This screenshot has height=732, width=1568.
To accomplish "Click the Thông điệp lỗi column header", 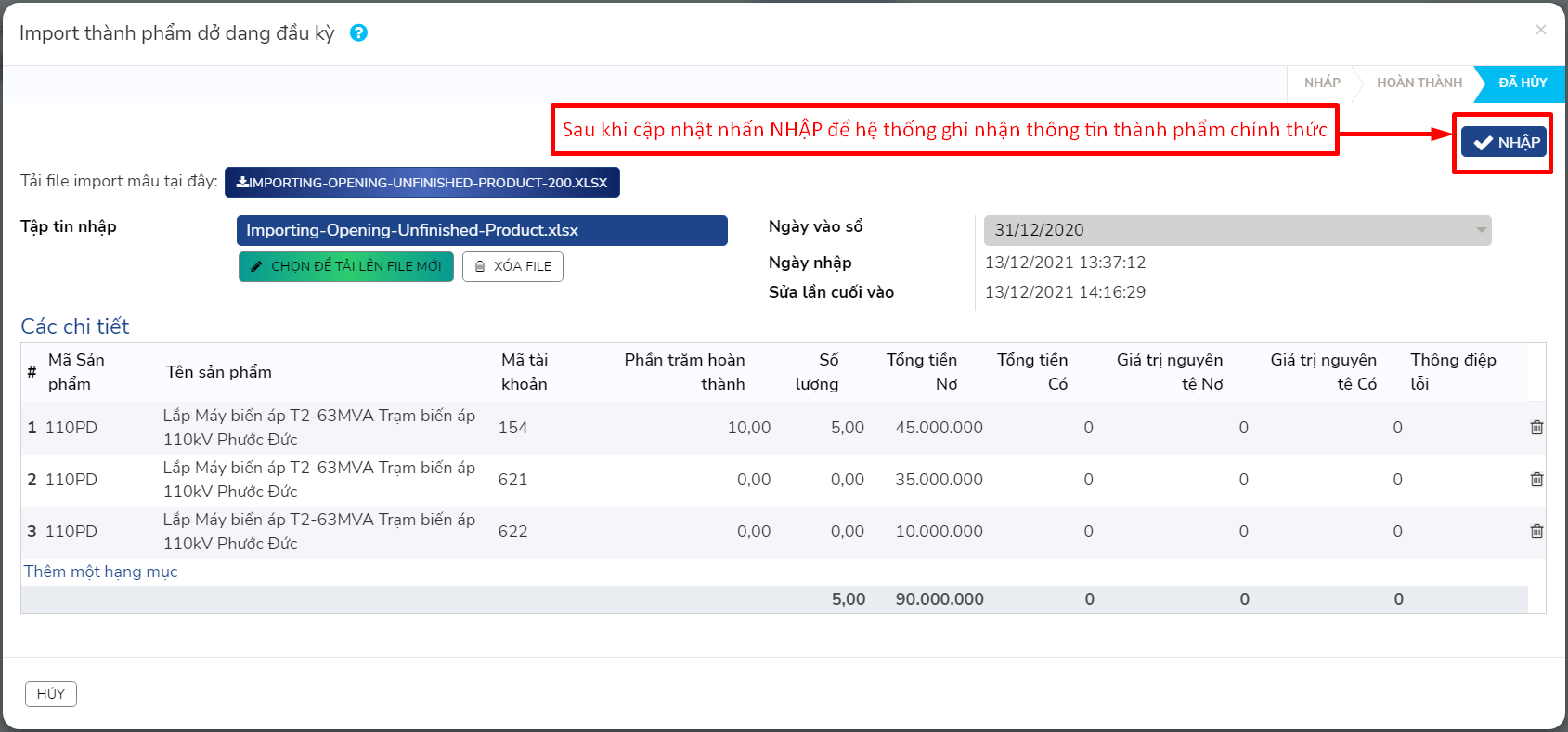I will 1453,372.
